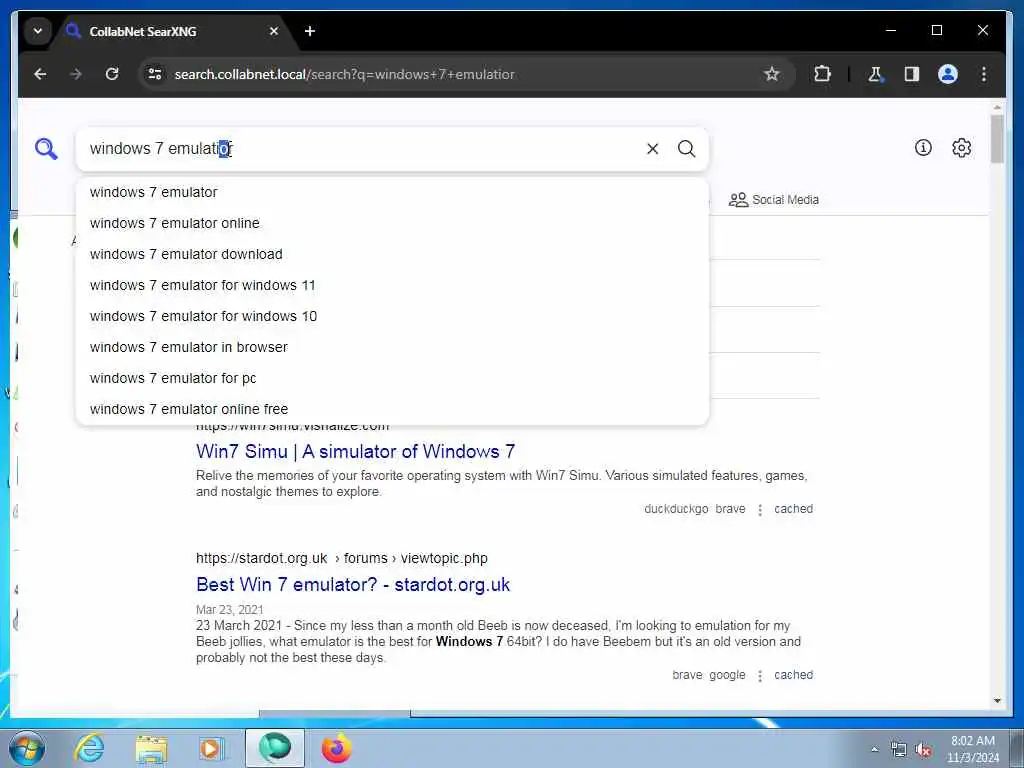Select 'windows 7 emulator online free' suggestion
This screenshot has width=1024, height=768.
[392, 409]
